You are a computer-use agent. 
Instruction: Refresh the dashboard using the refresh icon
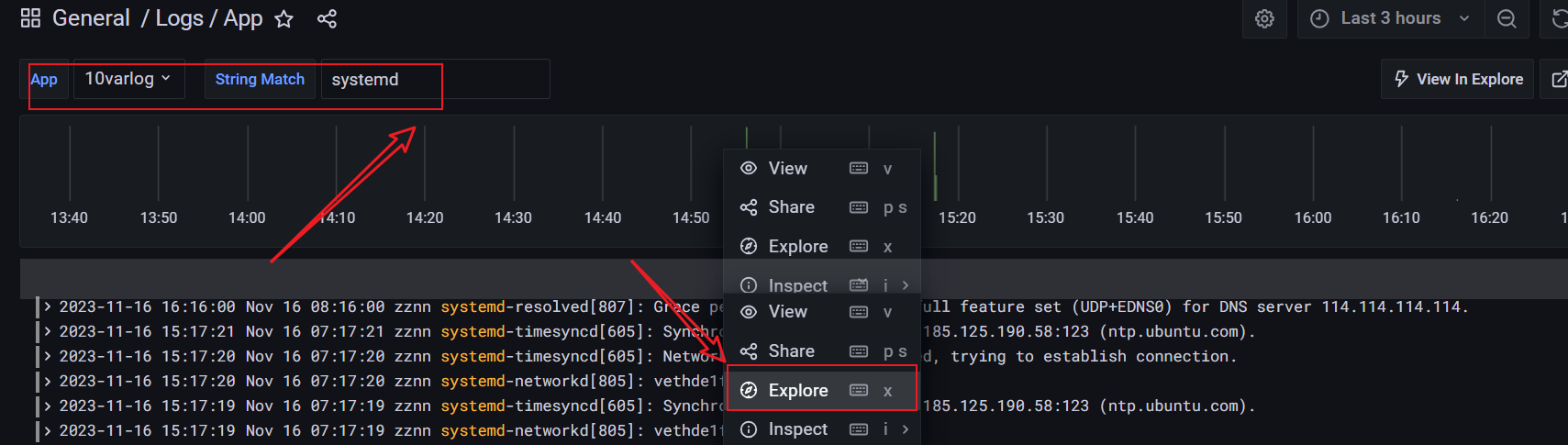click(1558, 18)
